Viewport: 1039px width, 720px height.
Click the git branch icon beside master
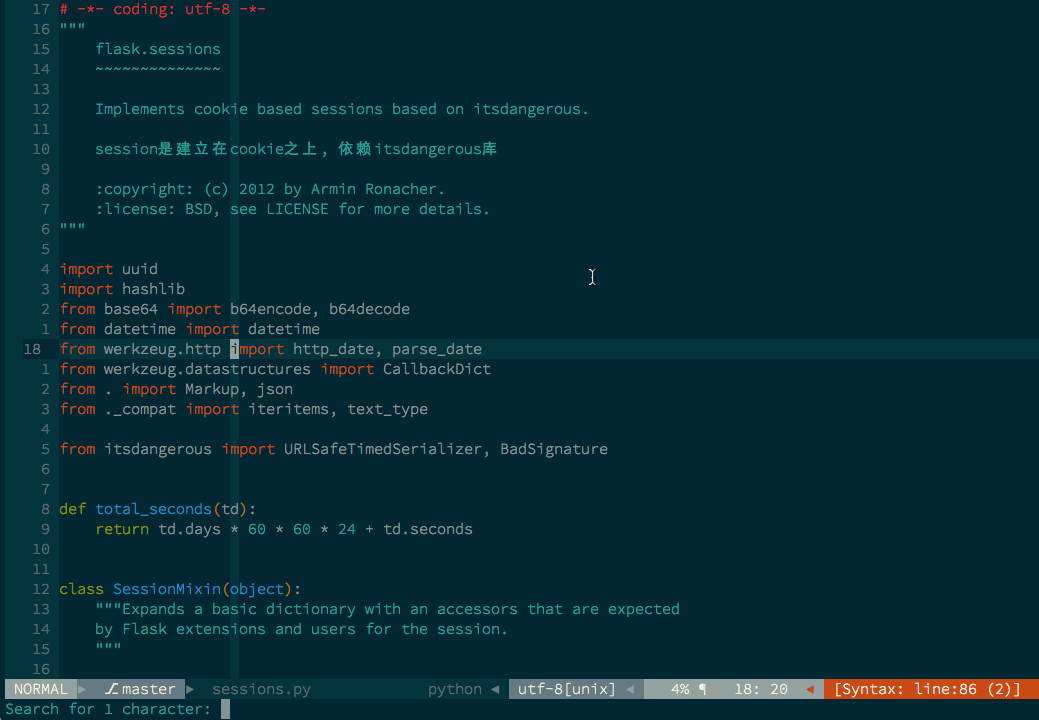pos(111,689)
